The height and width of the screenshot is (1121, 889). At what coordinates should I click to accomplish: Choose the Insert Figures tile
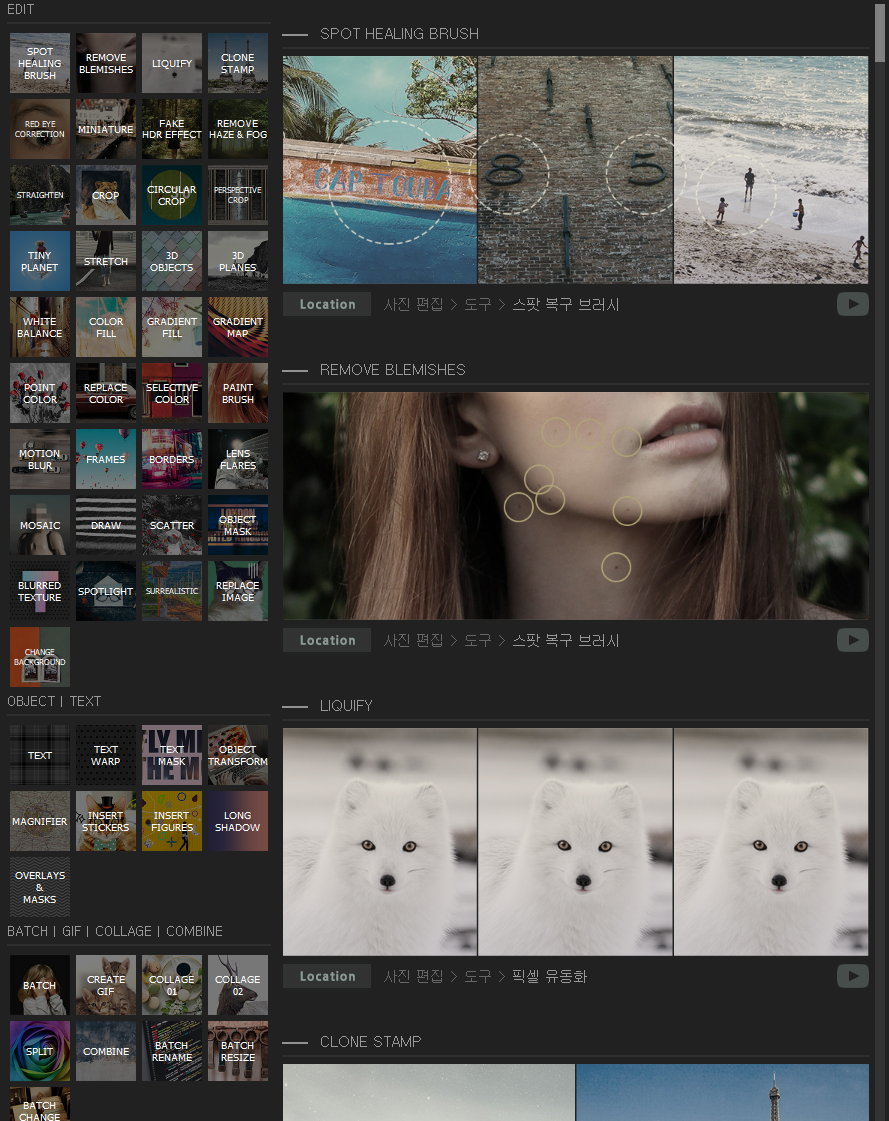(172, 821)
